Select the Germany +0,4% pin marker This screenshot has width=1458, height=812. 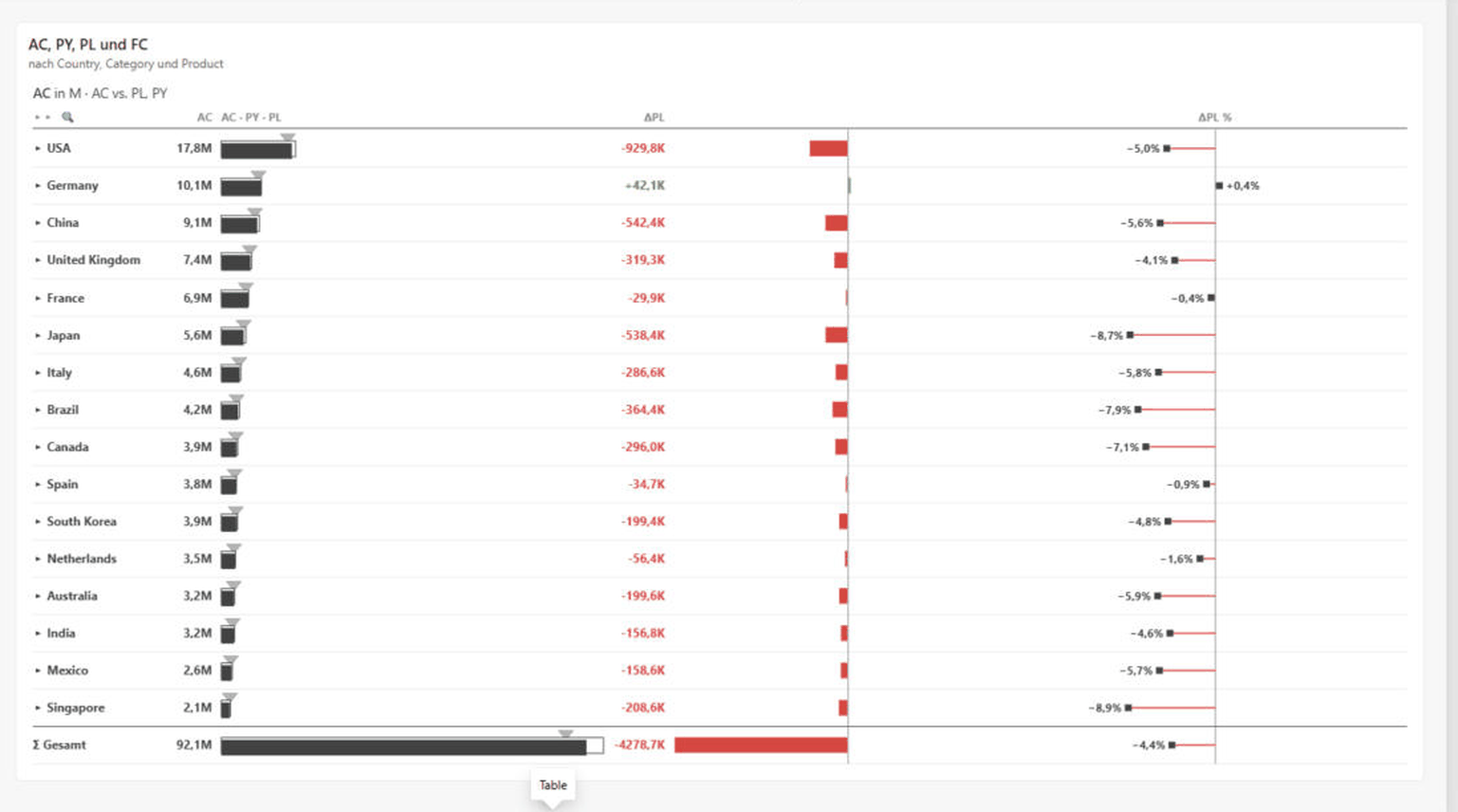[x=1219, y=186]
